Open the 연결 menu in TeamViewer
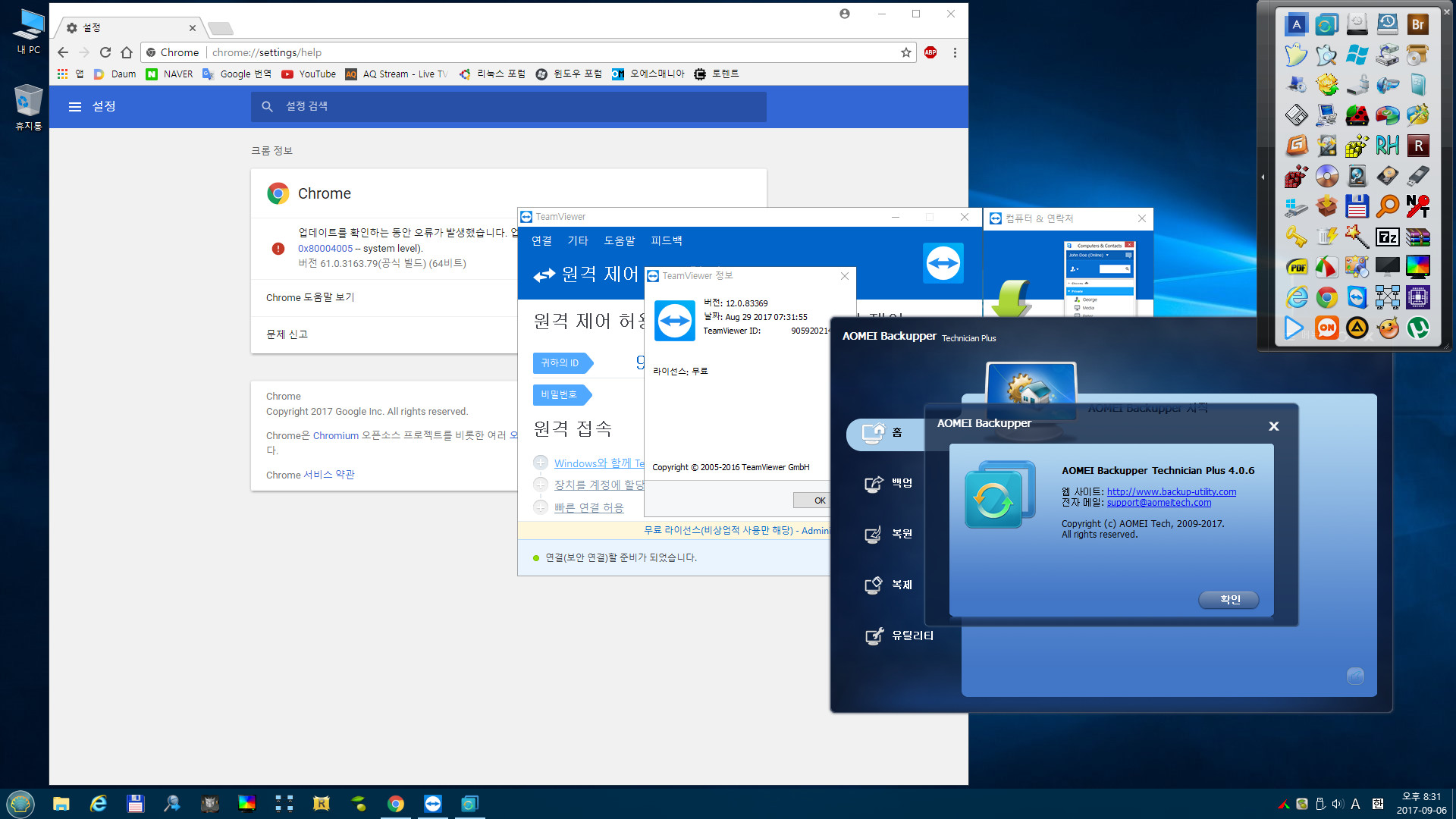 coord(541,240)
